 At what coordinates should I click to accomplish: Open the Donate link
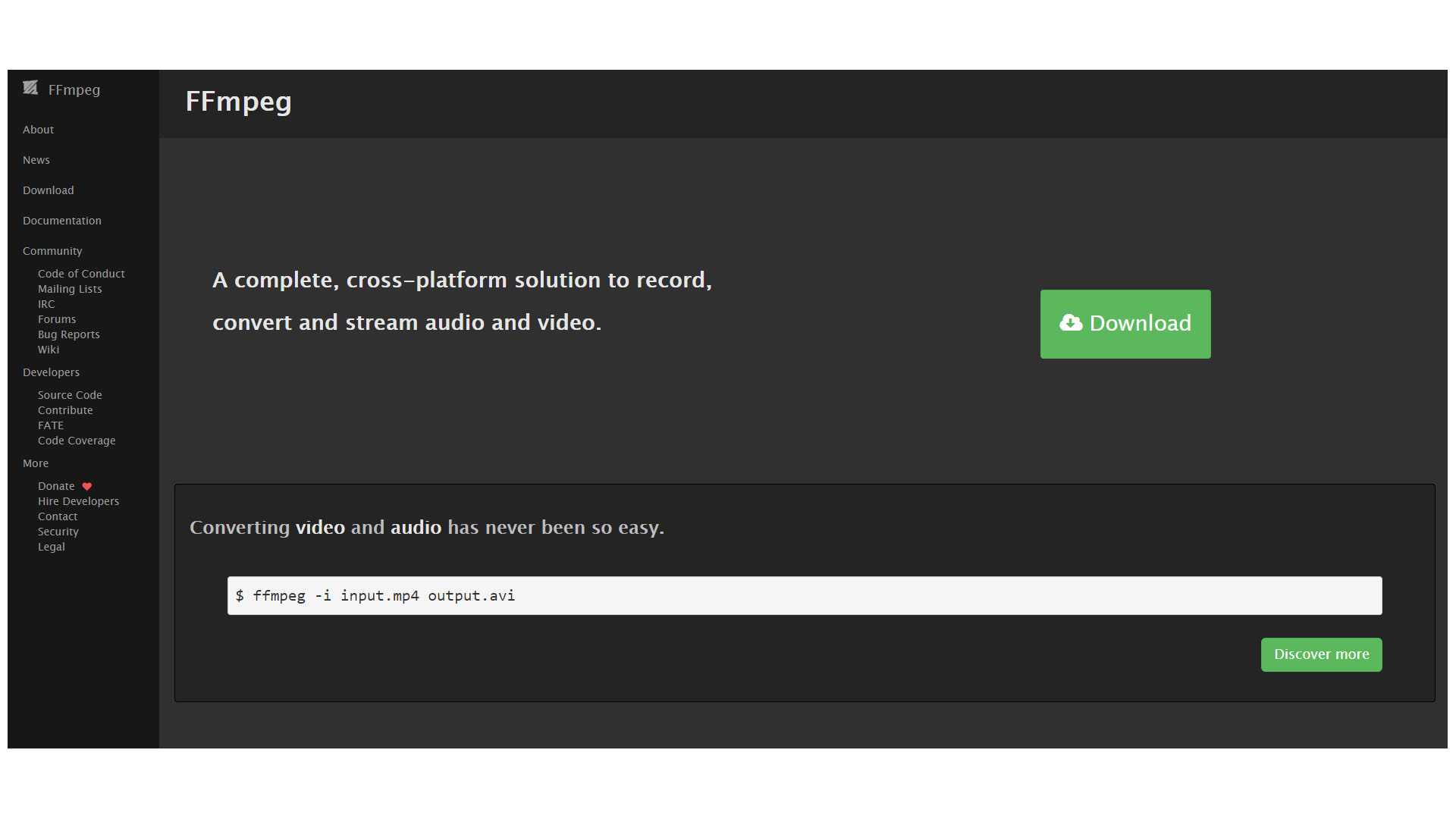(x=56, y=486)
